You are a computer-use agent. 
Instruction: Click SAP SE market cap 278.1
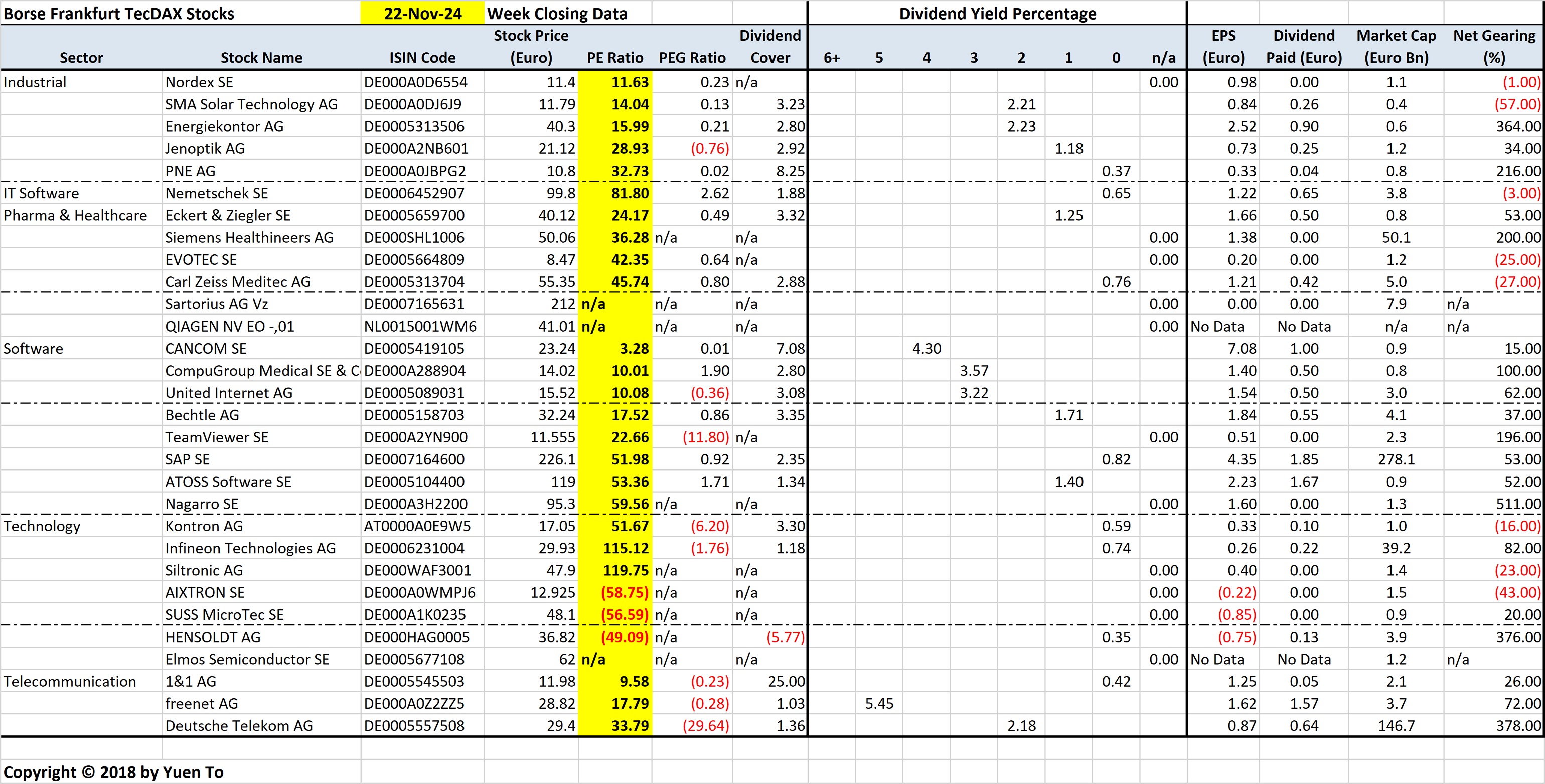click(1396, 459)
